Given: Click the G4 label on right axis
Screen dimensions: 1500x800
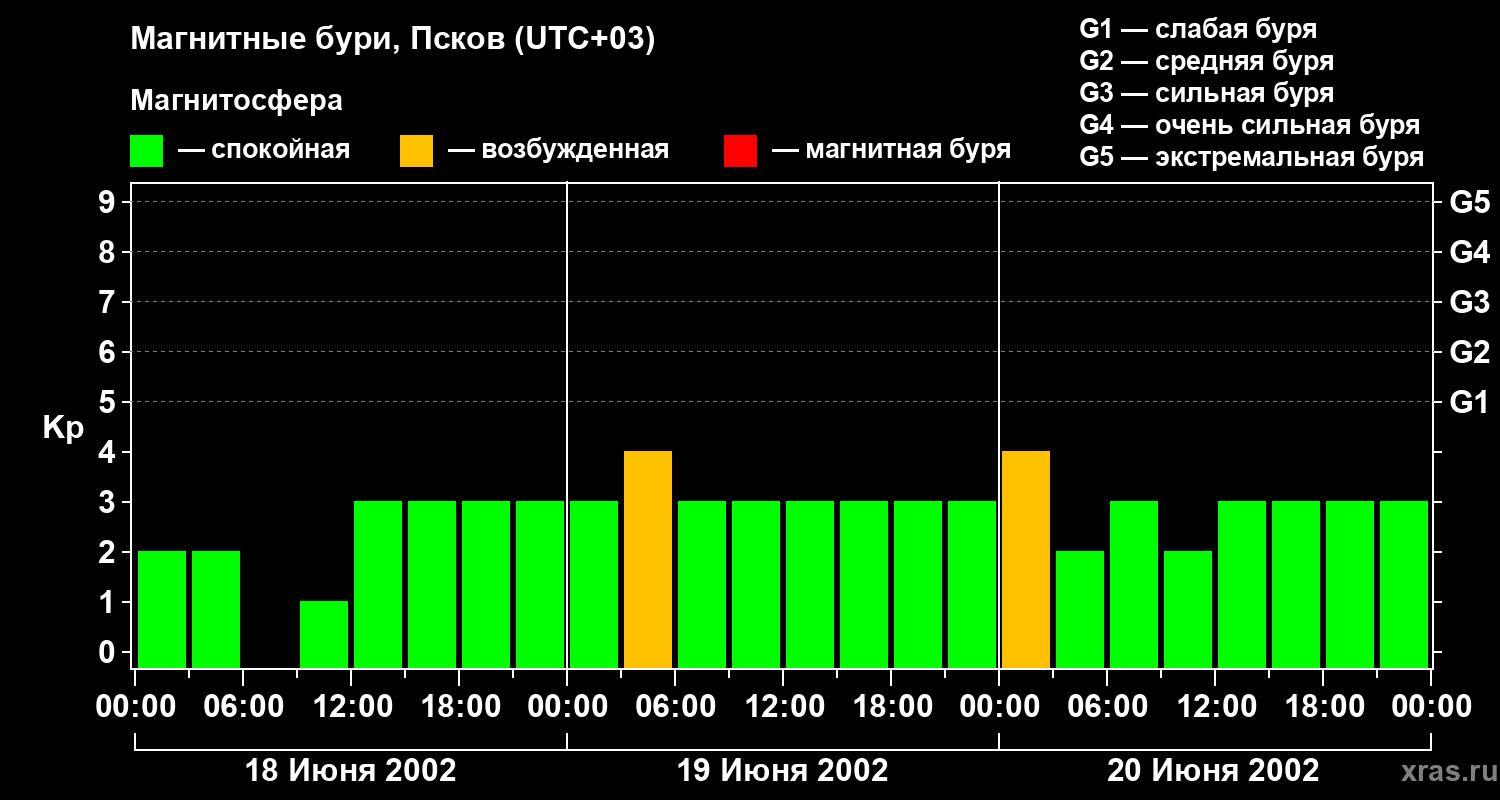Looking at the screenshot, I should 1470,252.
